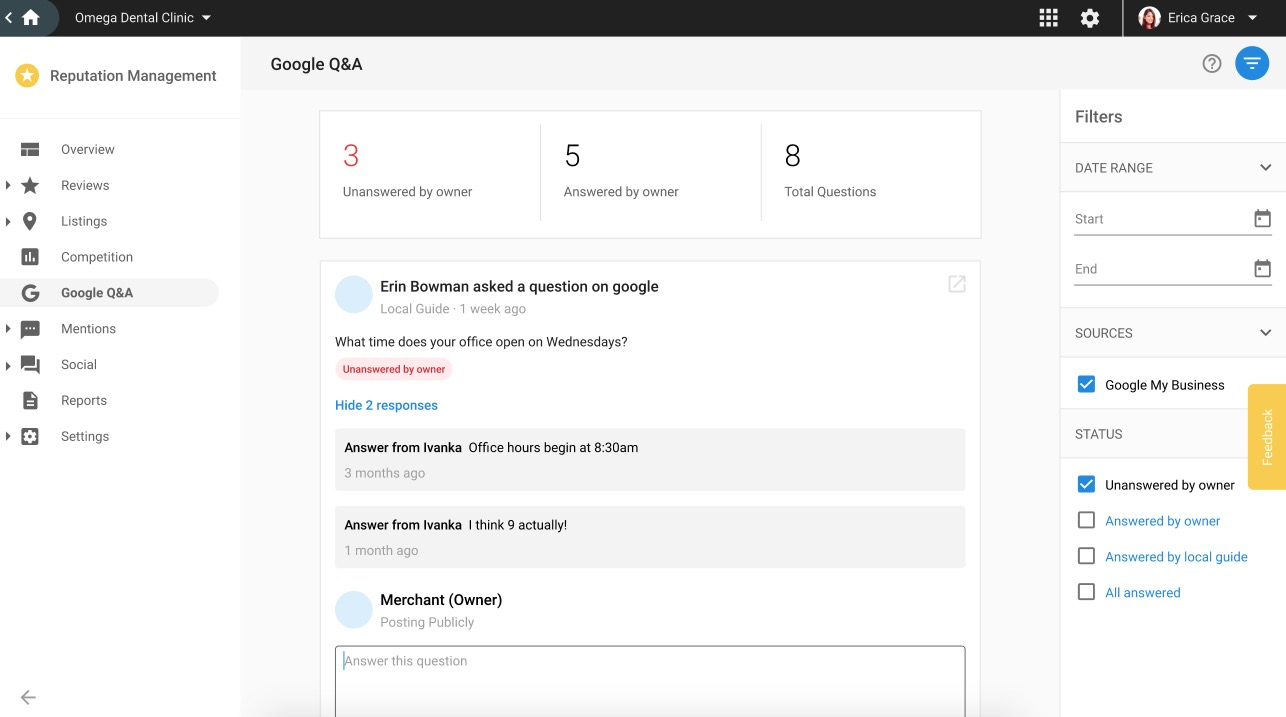Expand the Mentions submenu arrow

[x=8, y=329]
